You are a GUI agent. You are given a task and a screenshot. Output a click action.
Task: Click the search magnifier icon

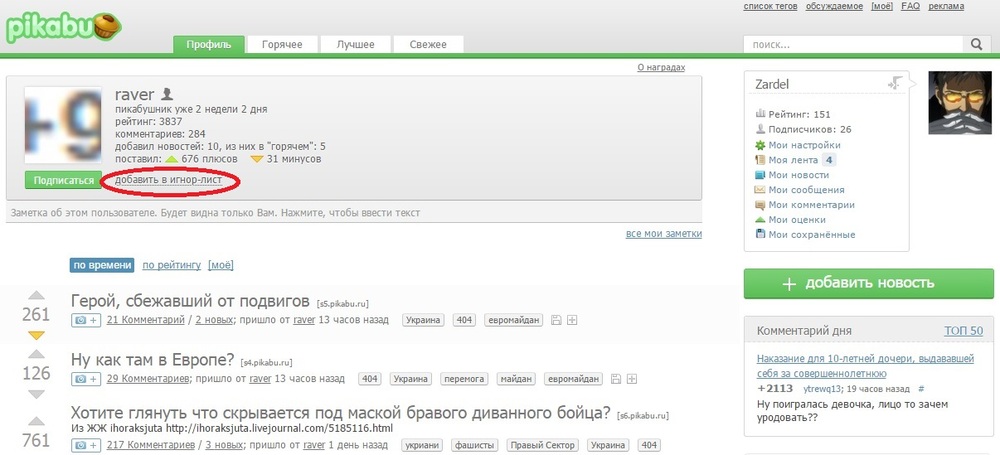tap(976, 44)
